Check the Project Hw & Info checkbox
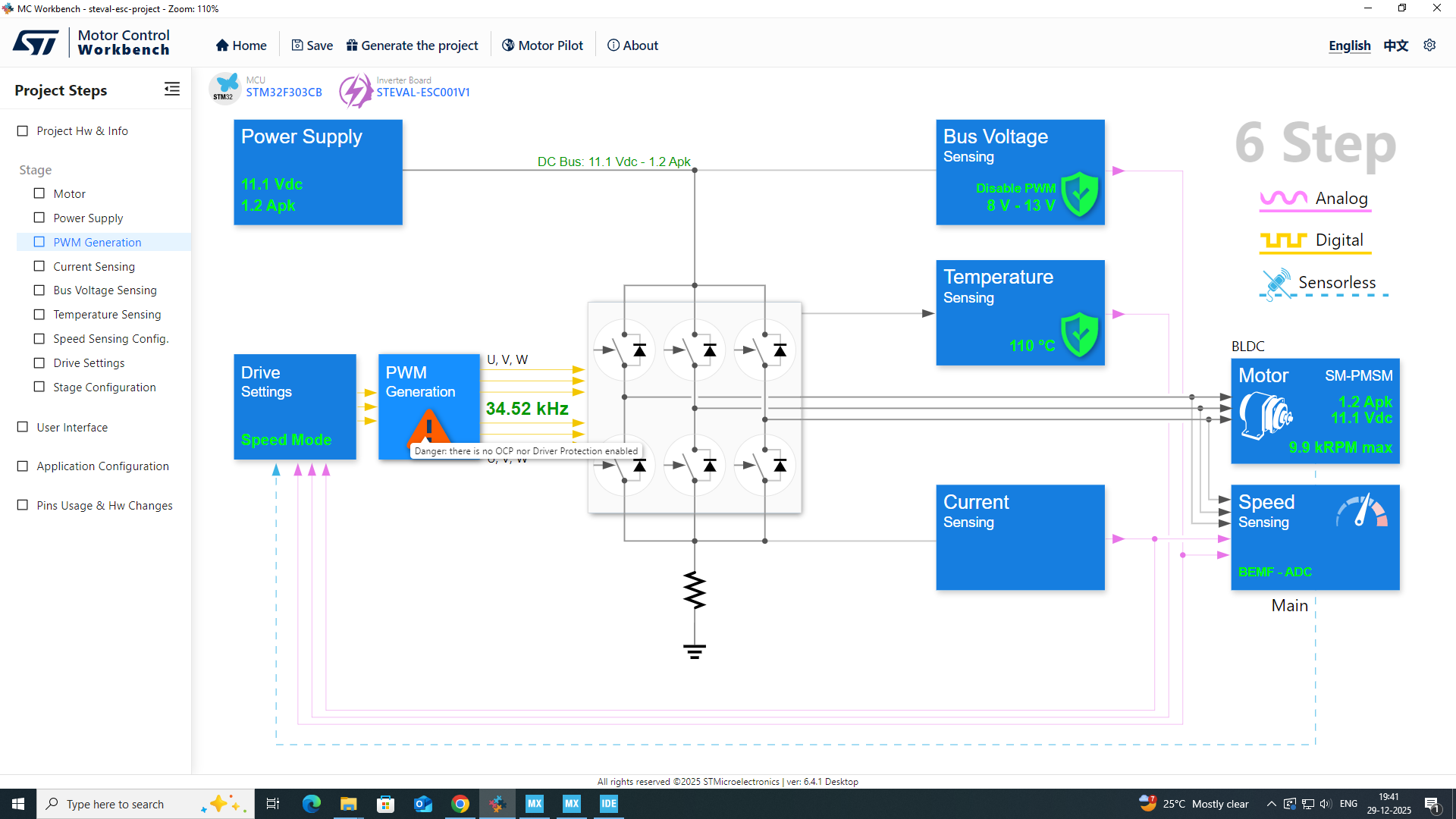The height and width of the screenshot is (819, 1456). 23,131
